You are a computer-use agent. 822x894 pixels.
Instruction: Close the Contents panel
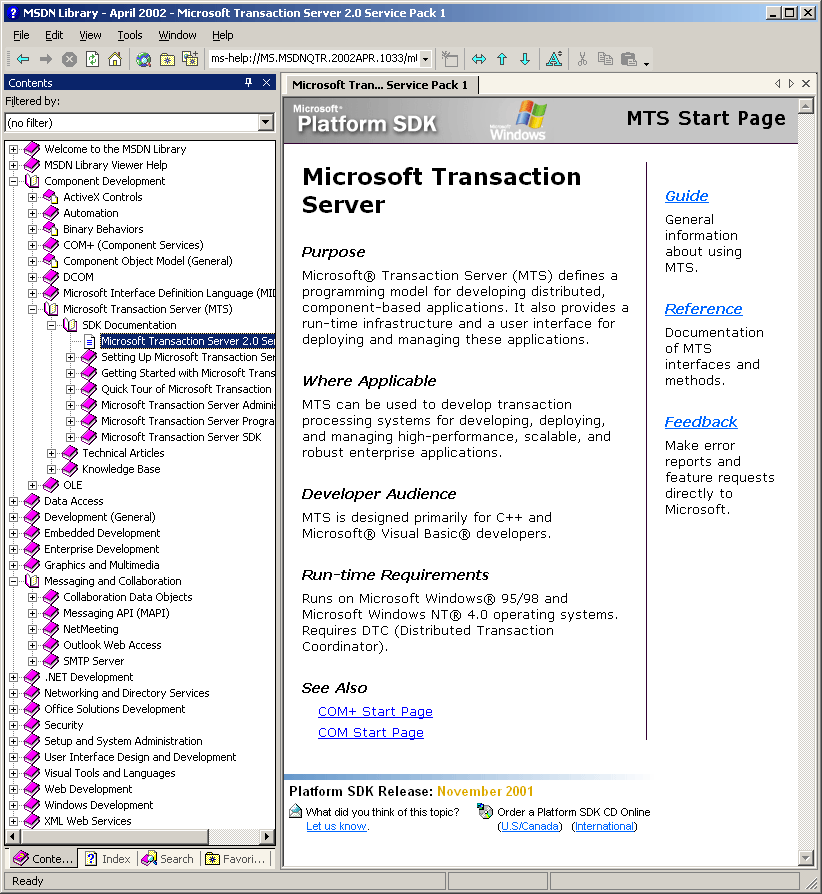click(266, 83)
